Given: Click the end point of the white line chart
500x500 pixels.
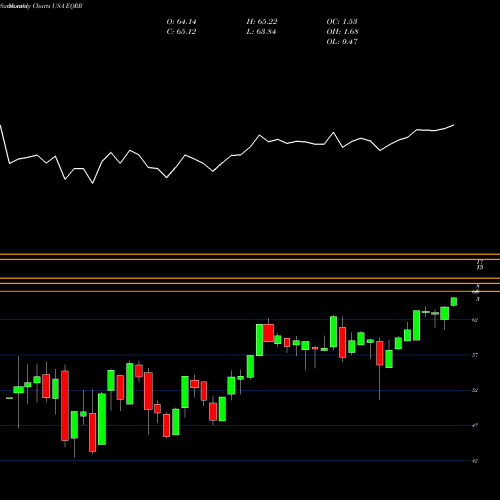Looking at the screenshot, I should [454, 125].
